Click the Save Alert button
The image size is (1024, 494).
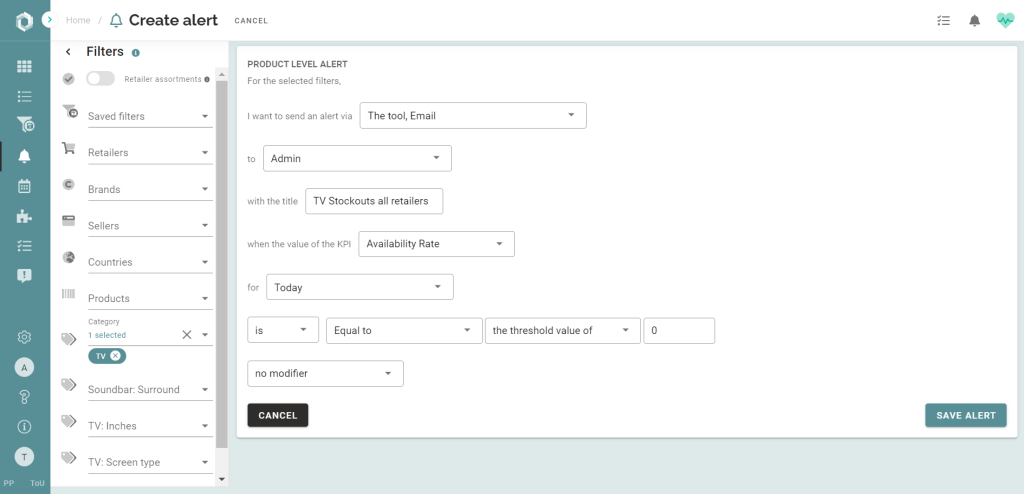coord(965,415)
